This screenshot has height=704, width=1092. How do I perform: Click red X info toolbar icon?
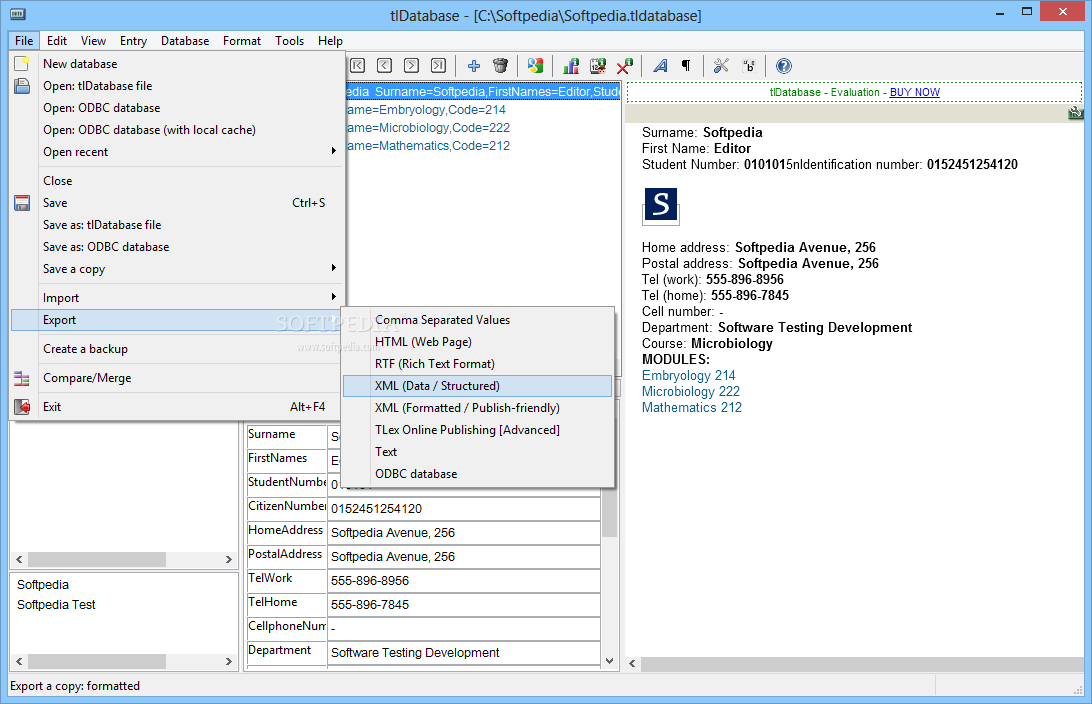pyautogui.click(x=624, y=66)
